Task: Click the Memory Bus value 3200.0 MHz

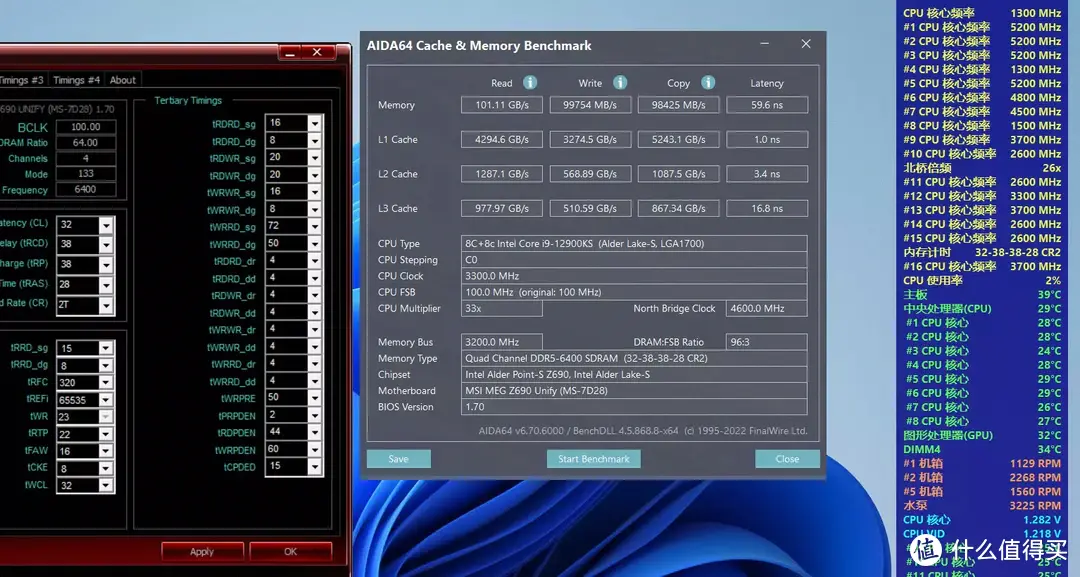Action: coord(501,342)
